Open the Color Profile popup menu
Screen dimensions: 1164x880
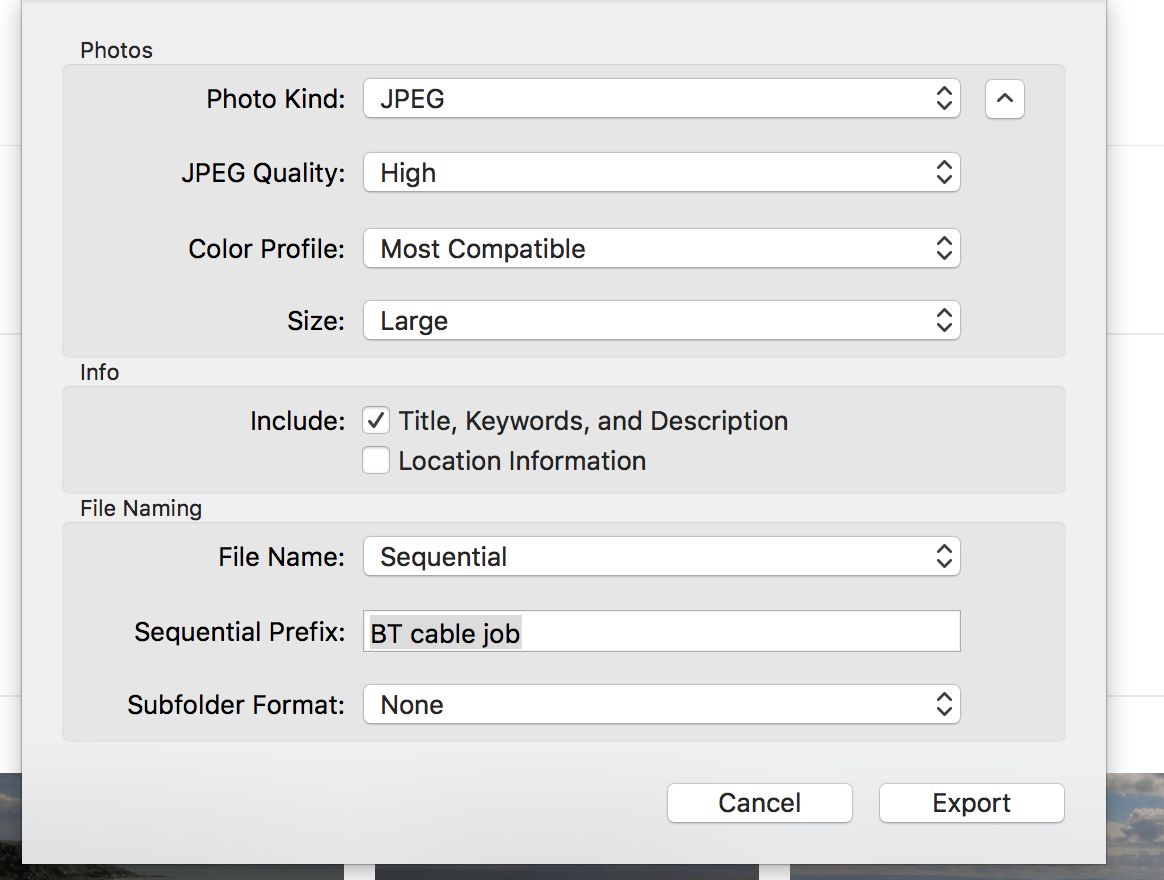(x=660, y=249)
